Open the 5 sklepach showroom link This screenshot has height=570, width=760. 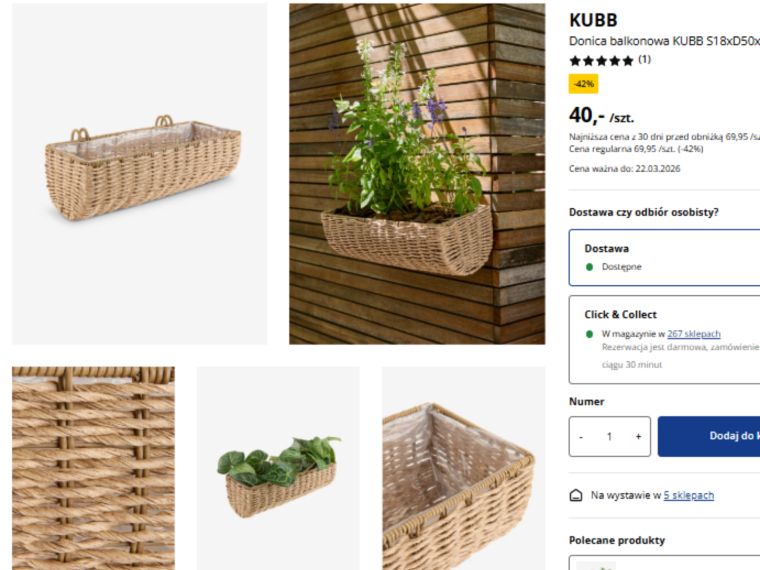[x=689, y=495]
